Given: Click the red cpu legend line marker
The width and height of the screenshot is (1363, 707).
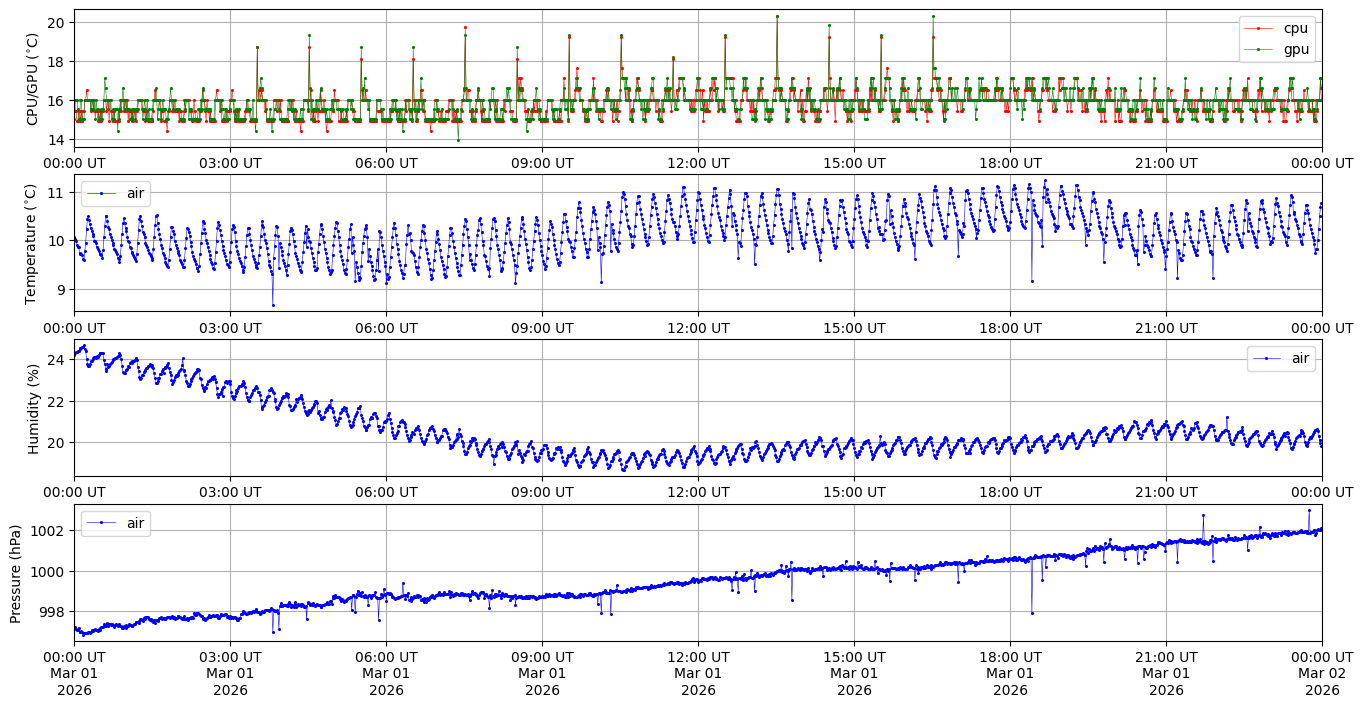Looking at the screenshot, I should pos(1262,28).
